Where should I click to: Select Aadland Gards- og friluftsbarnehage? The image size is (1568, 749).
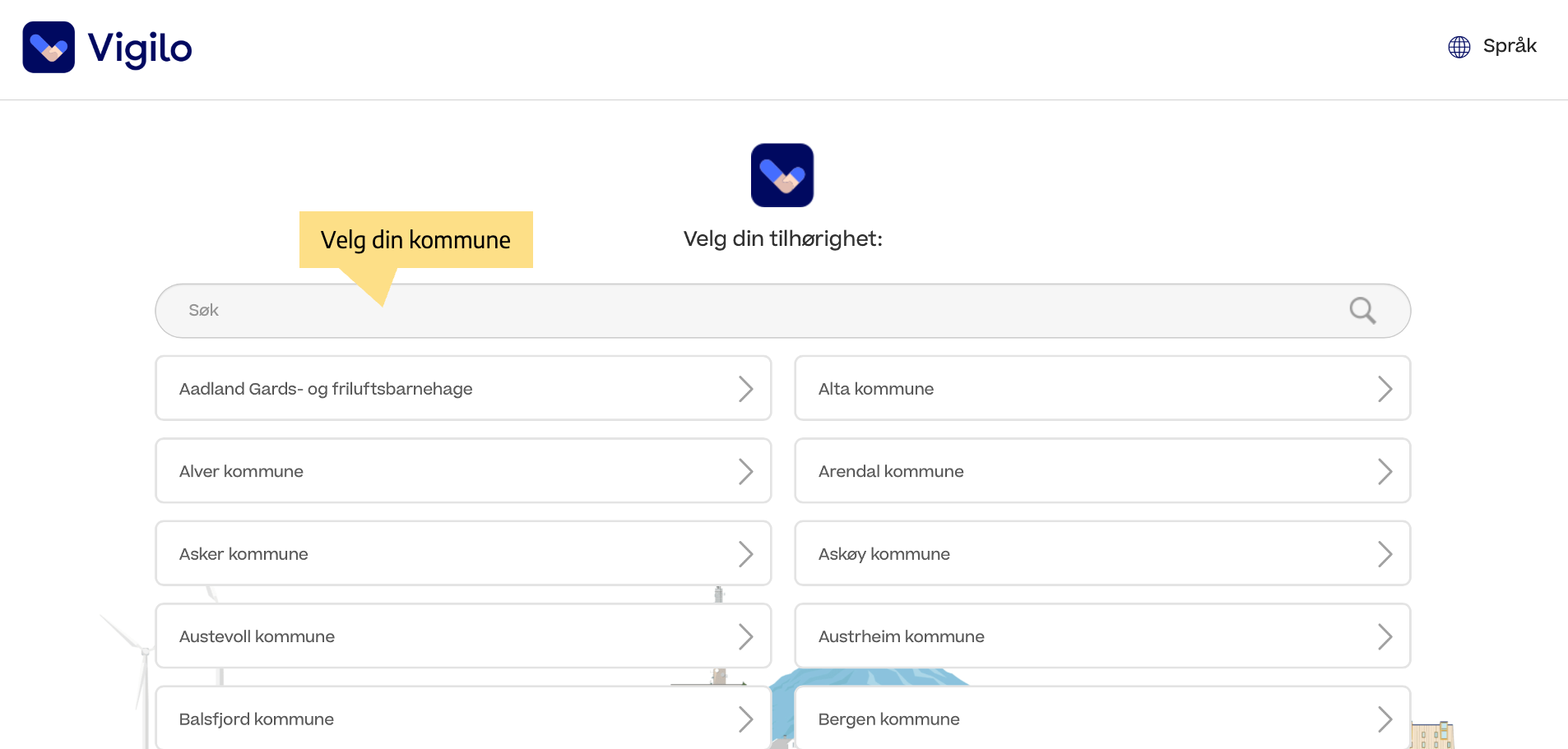463,388
